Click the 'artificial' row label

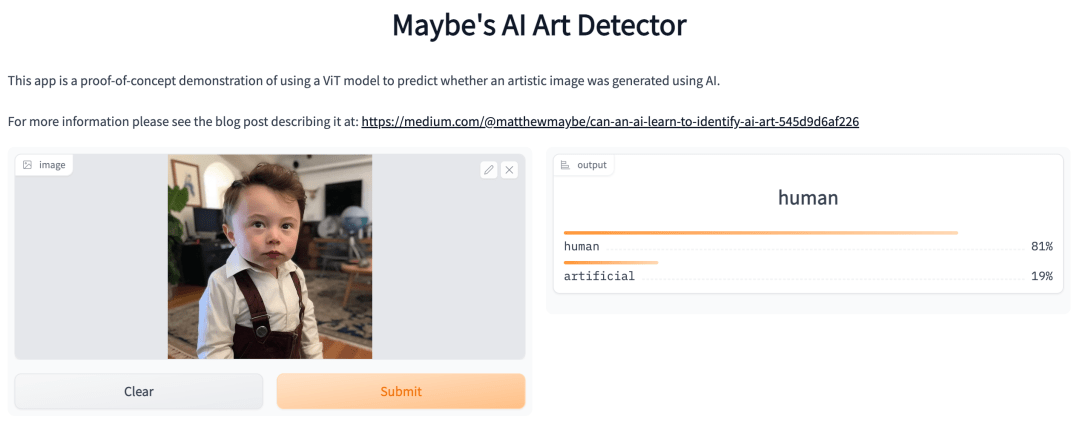(599, 276)
